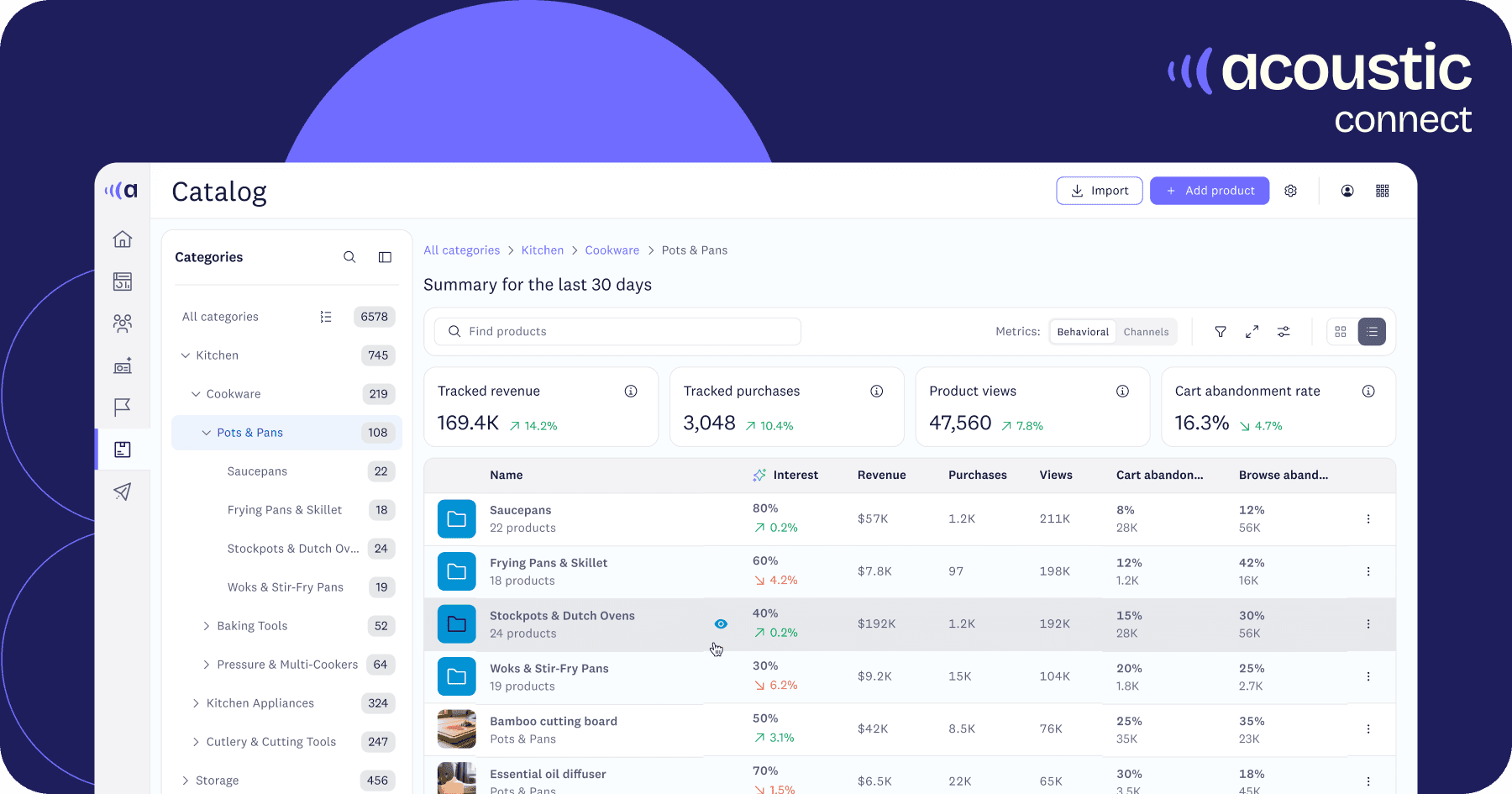Select the Behavioral metrics tab
1512x794 pixels.
point(1083,332)
